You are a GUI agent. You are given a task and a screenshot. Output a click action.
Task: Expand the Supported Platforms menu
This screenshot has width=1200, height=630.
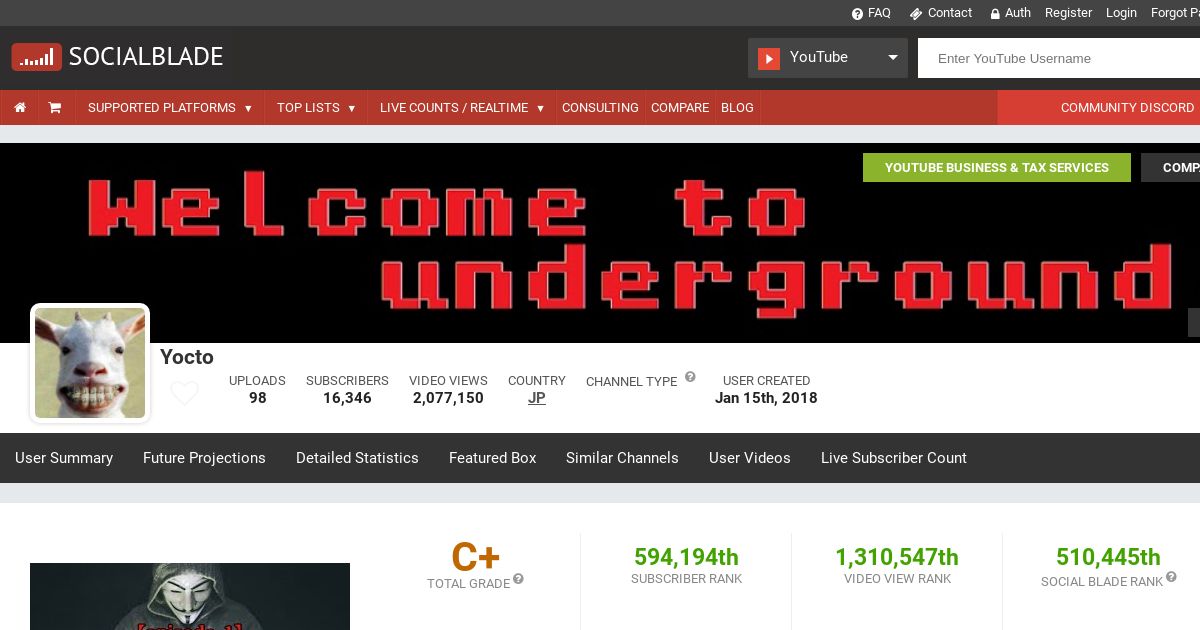tap(170, 108)
